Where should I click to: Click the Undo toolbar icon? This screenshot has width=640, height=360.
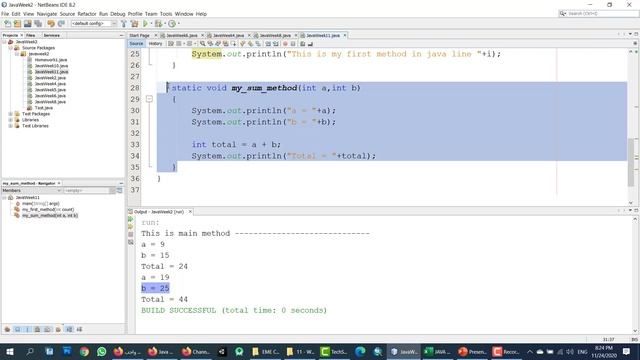pyautogui.click(x=51, y=24)
